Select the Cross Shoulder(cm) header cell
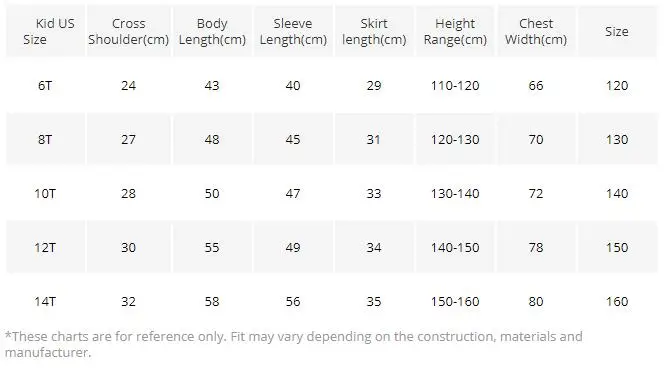 (128, 31)
